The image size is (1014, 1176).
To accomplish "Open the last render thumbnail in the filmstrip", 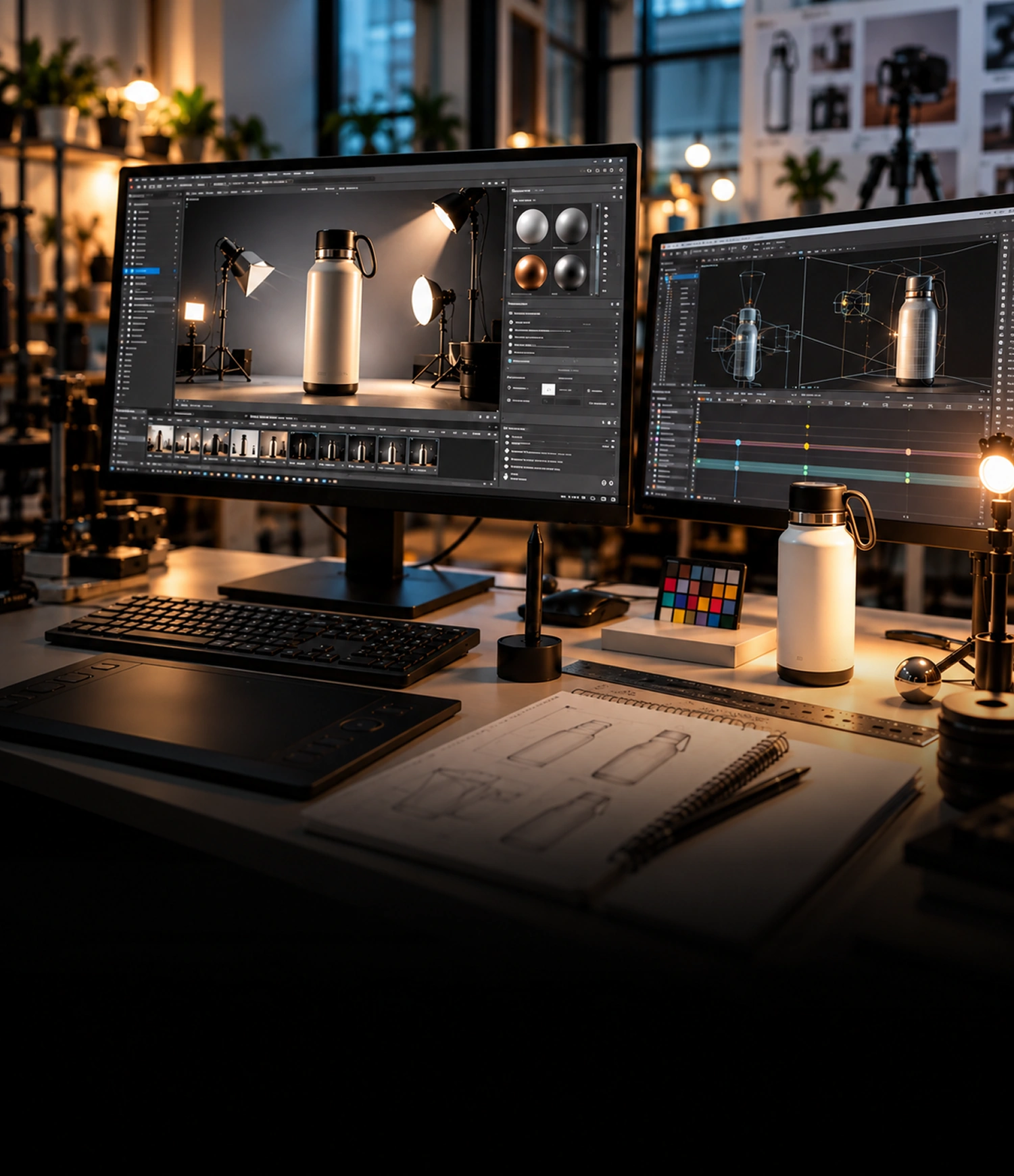I will pyautogui.click(x=423, y=451).
